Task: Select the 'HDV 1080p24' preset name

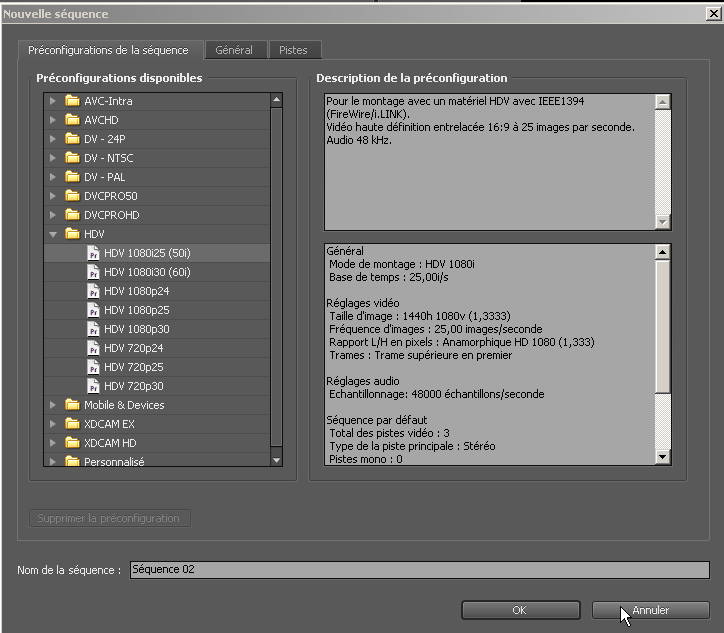Action: pos(137,291)
